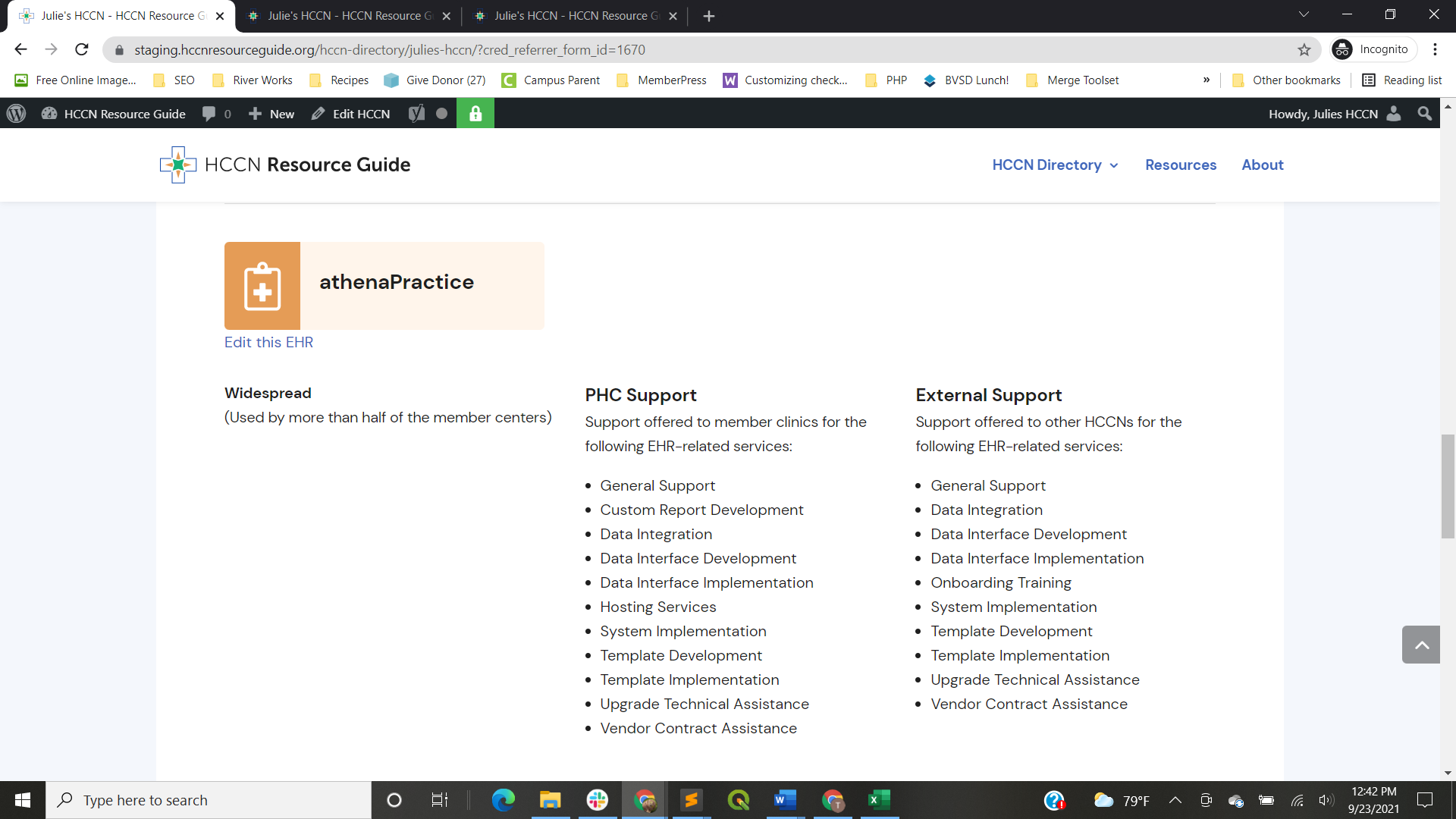1456x819 pixels.
Task: Open the PHP bookmarks folder
Action: tap(886, 80)
